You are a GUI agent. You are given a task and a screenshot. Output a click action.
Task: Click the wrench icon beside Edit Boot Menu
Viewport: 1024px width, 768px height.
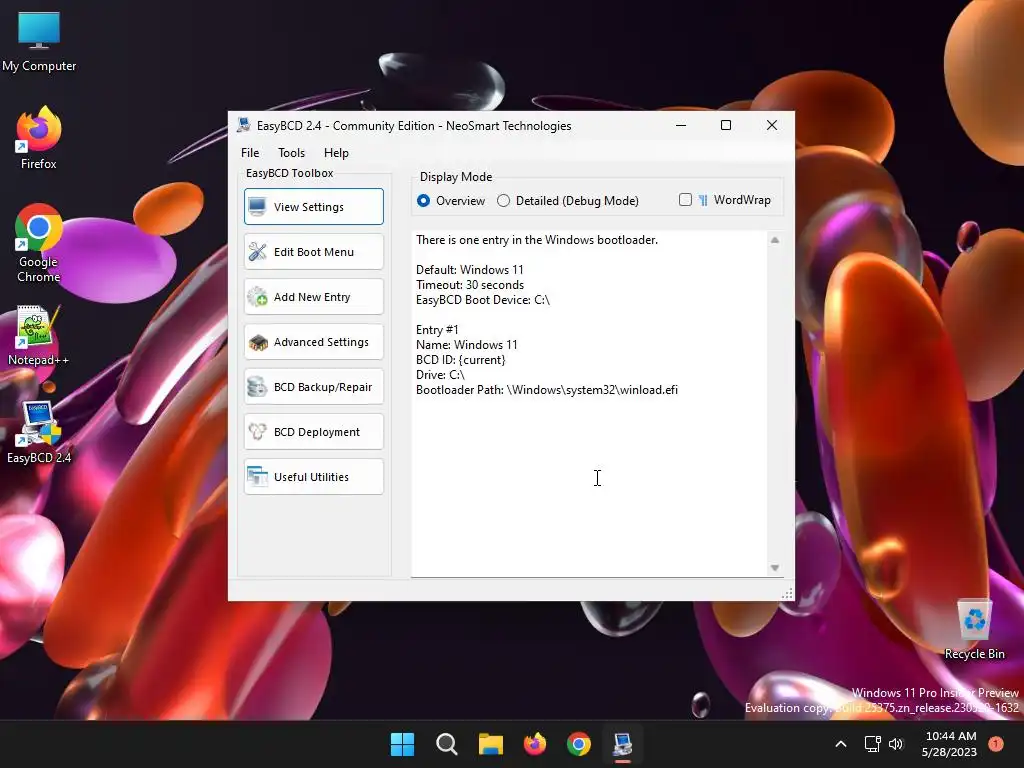(x=257, y=252)
